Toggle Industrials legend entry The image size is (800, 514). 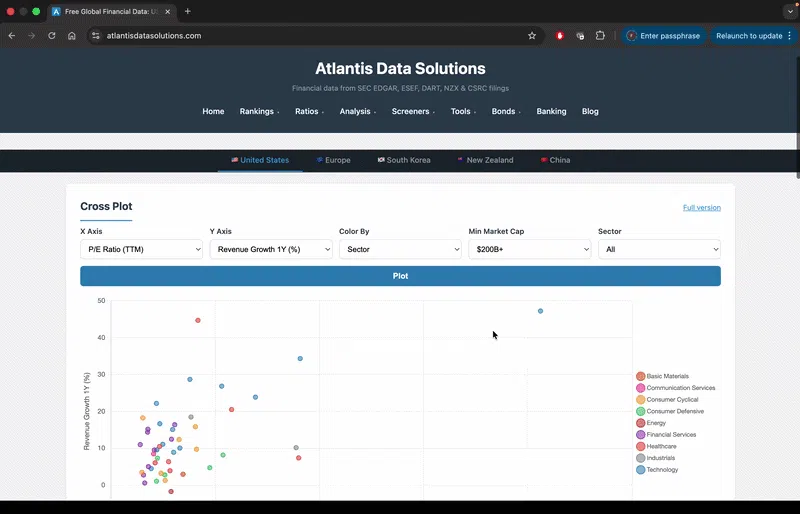click(x=656, y=458)
